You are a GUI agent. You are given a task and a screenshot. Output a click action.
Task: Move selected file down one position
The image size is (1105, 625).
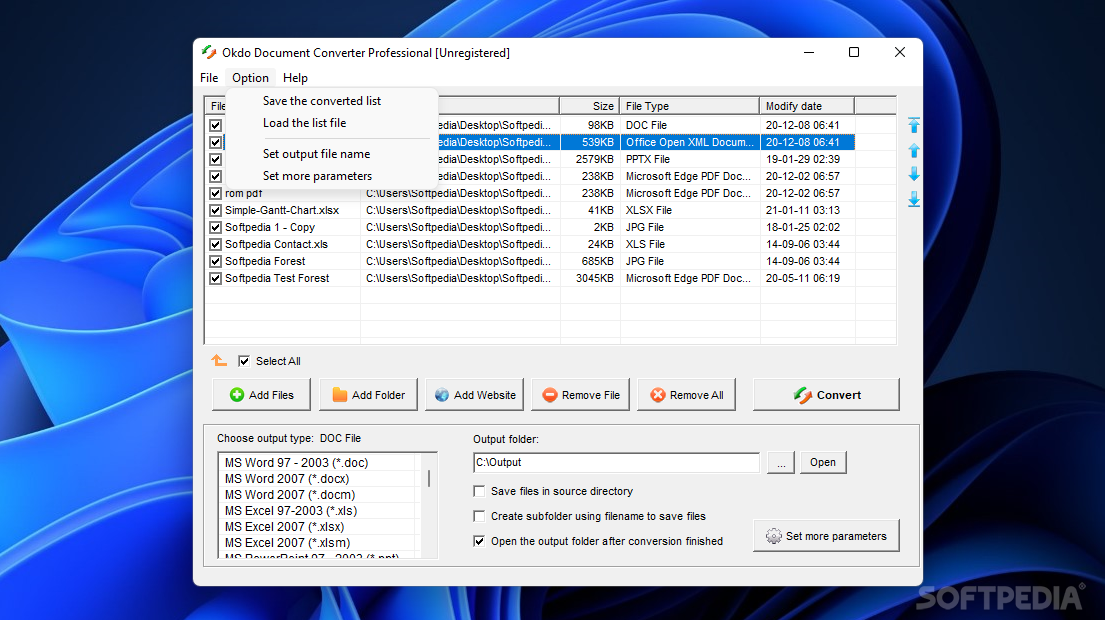point(913,174)
